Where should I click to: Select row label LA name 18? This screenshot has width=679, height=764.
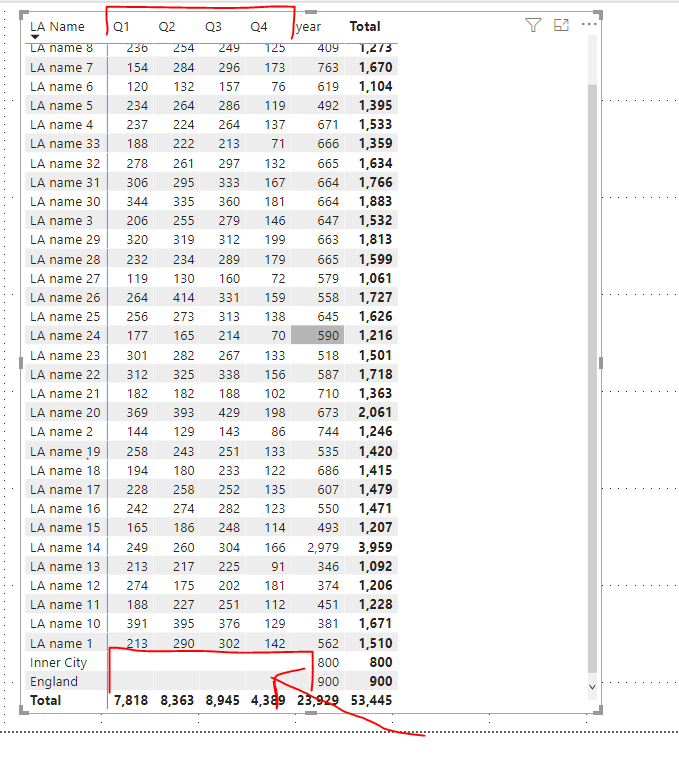(x=65, y=470)
